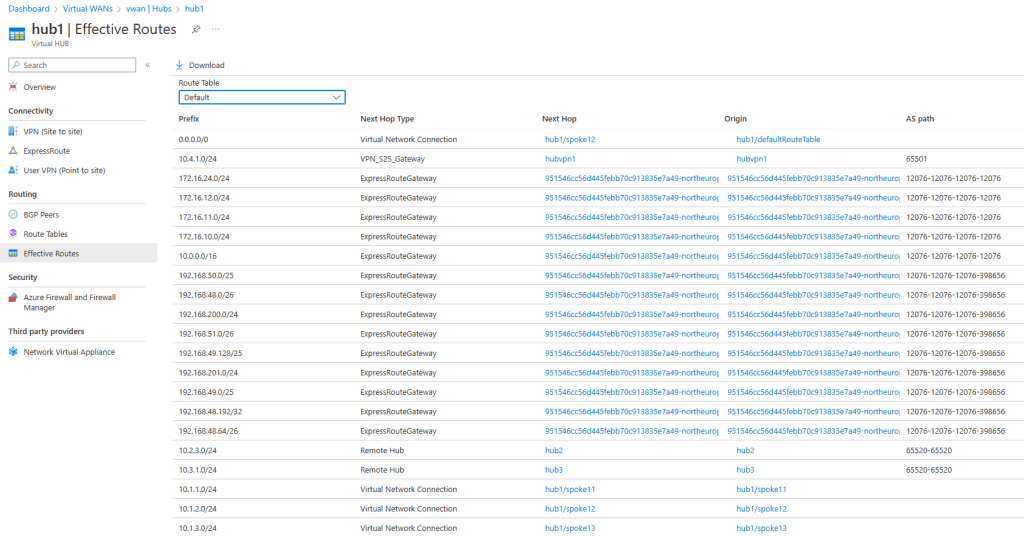Viewport: 1024px width, 537px height.
Task: Click the Prefix column header
Action: [x=189, y=119]
